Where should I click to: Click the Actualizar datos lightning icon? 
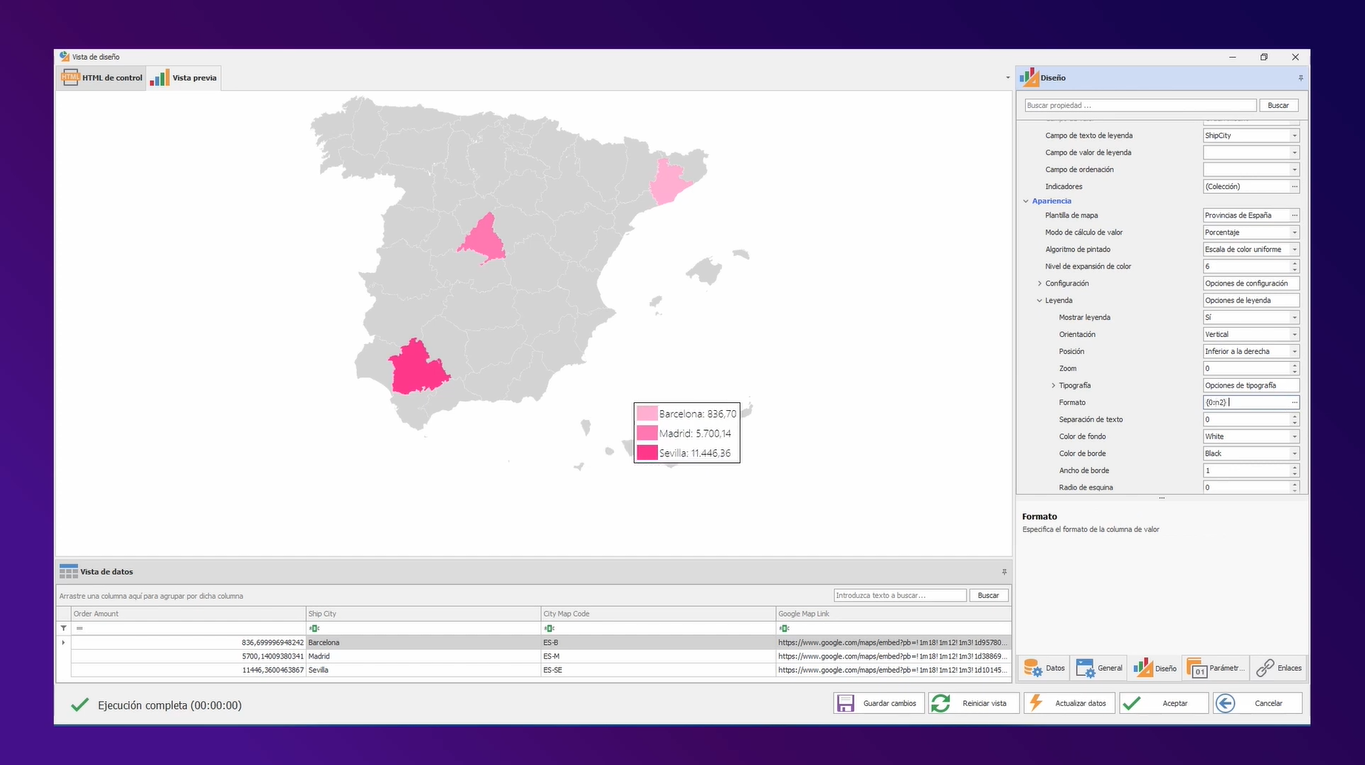1038,702
